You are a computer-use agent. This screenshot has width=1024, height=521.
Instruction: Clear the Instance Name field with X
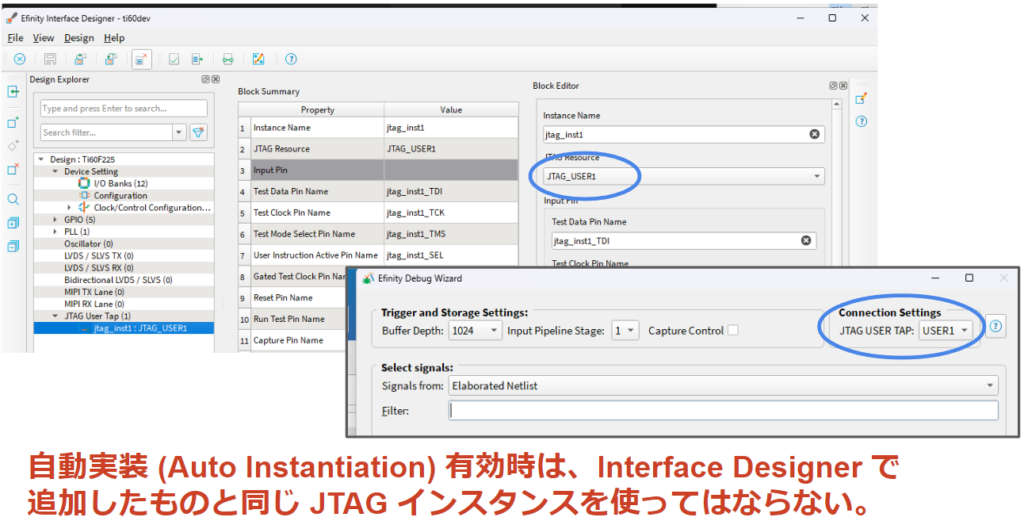(x=814, y=134)
